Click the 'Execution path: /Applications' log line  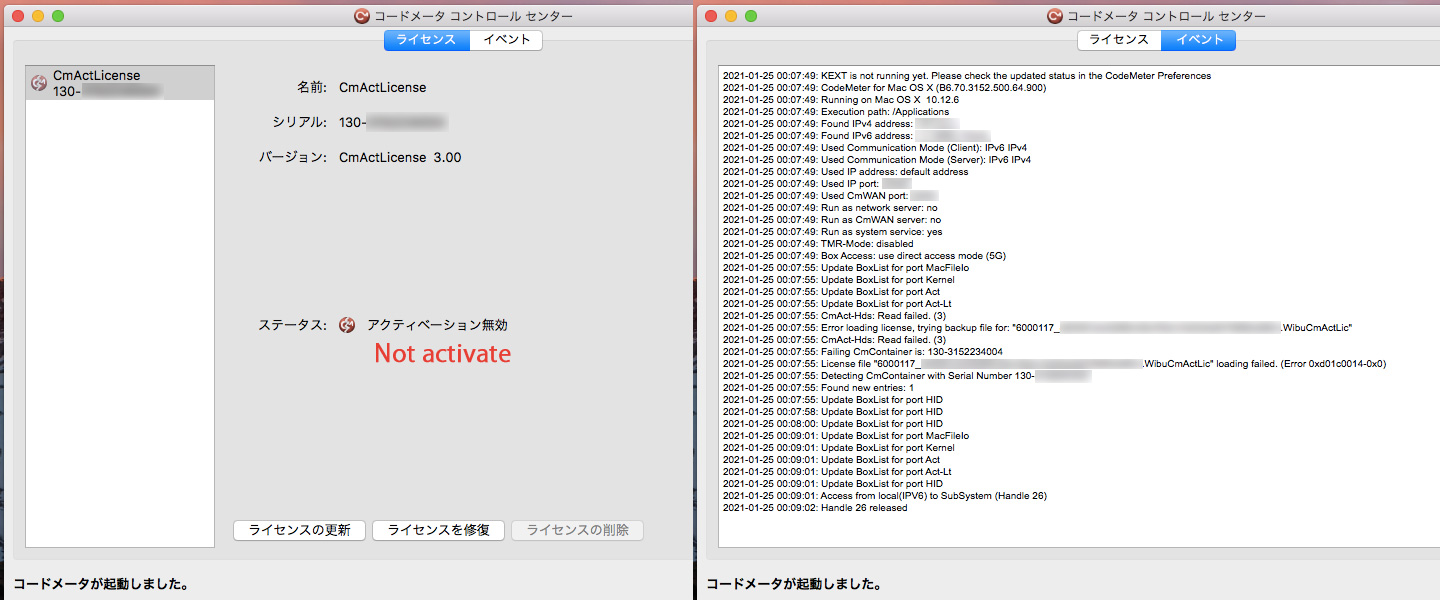(836, 112)
